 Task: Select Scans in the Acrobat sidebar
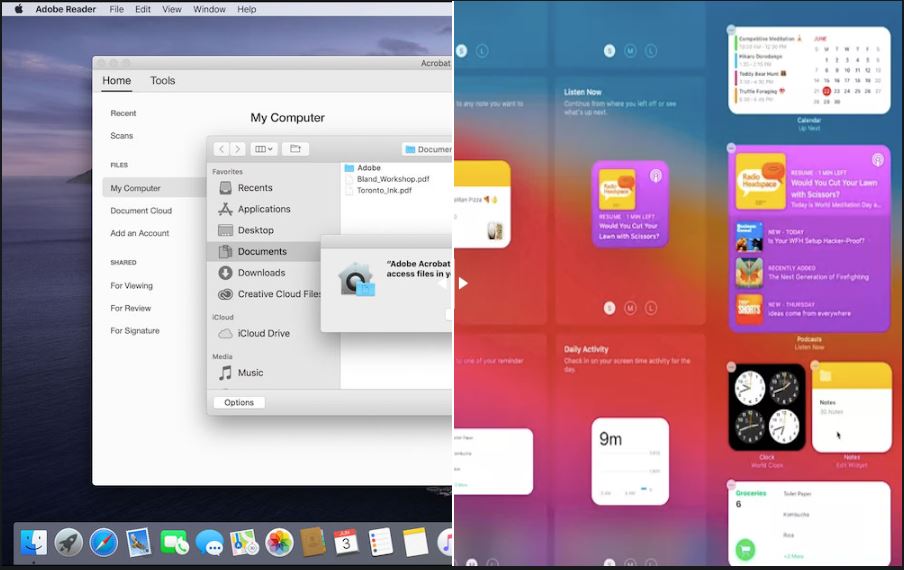coord(122,135)
